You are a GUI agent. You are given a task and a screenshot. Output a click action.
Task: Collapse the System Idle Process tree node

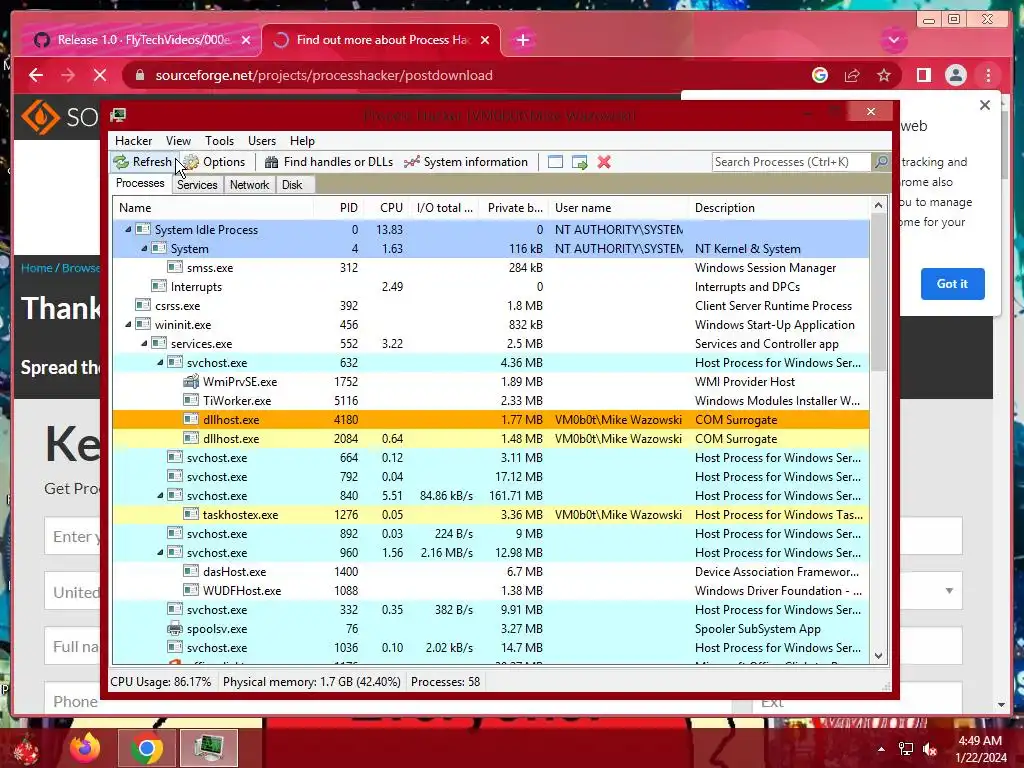[129, 230]
